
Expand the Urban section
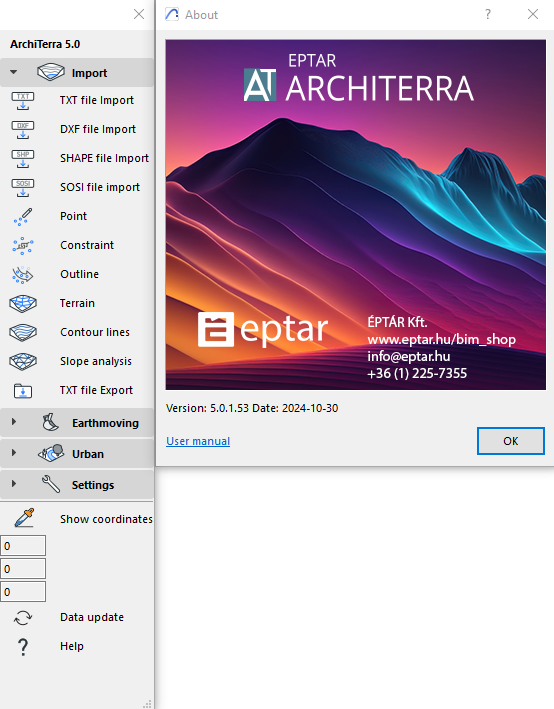(x=14, y=453)
